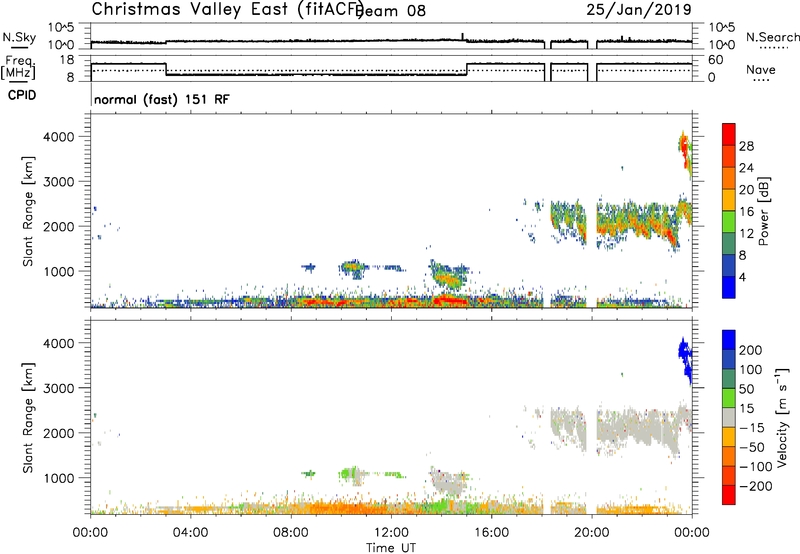Click the blue bottom of the power color bar
The image size is (800, 554).
point(729,287)
